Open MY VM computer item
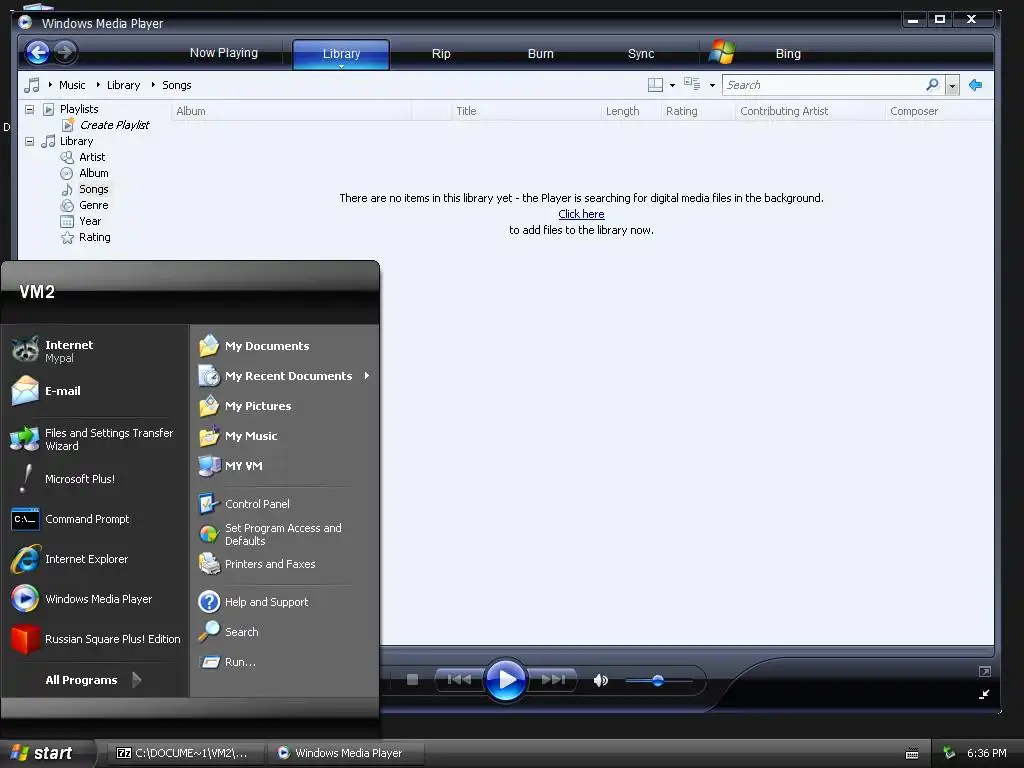The width and height of the screenshot is (1024, 768). click(x=284, y=466)
